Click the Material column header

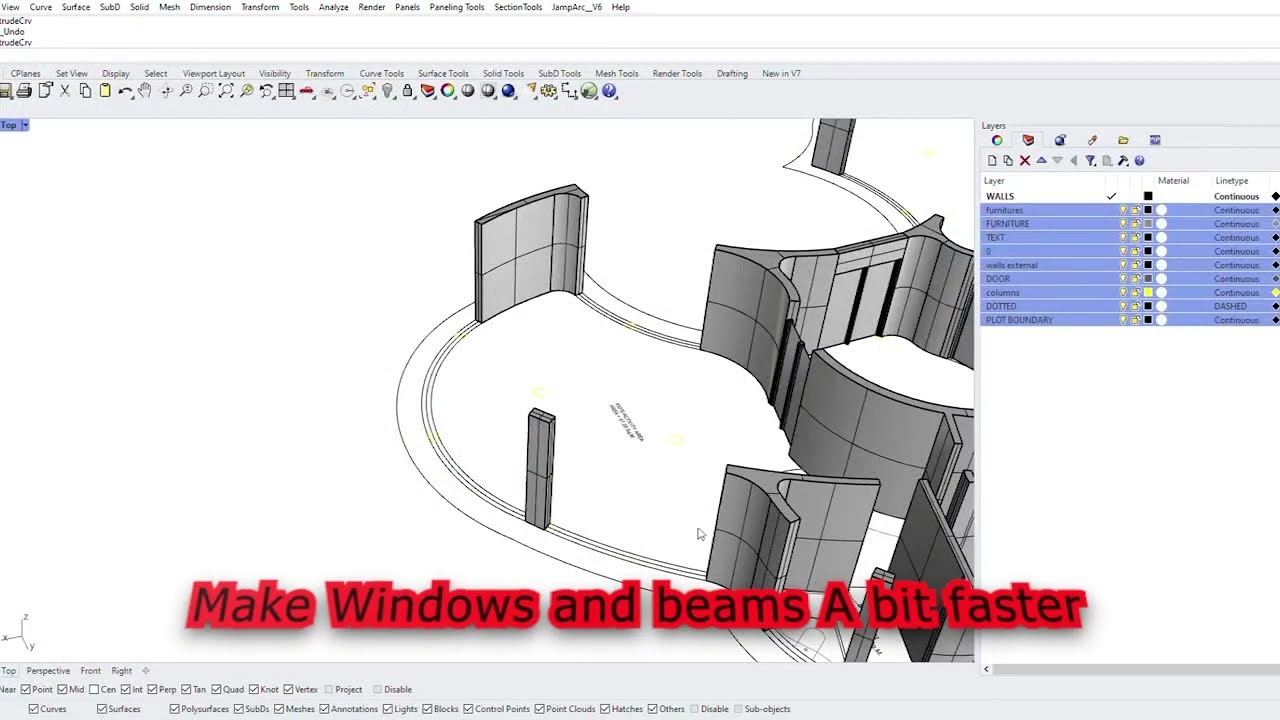click(1173, 181)
